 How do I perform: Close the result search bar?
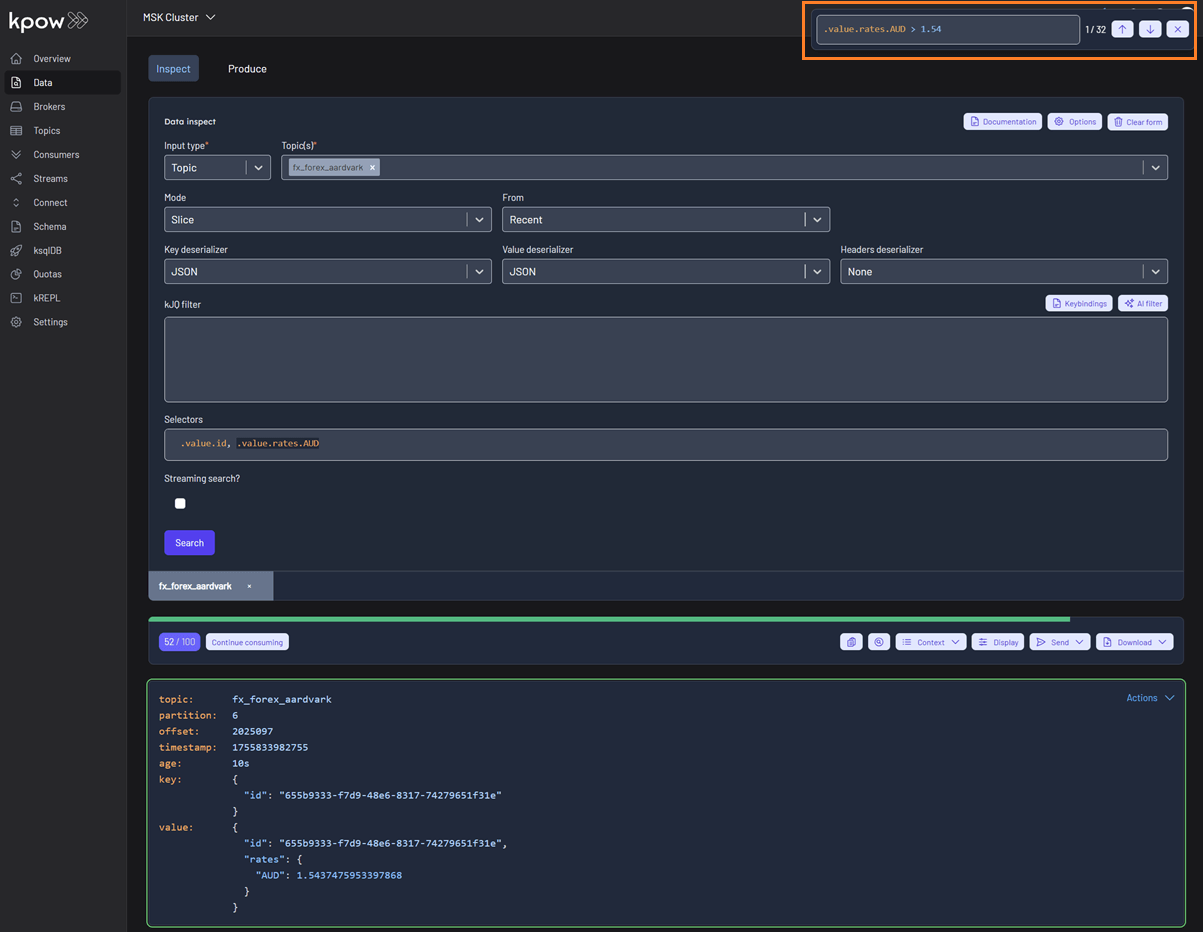1177,29
